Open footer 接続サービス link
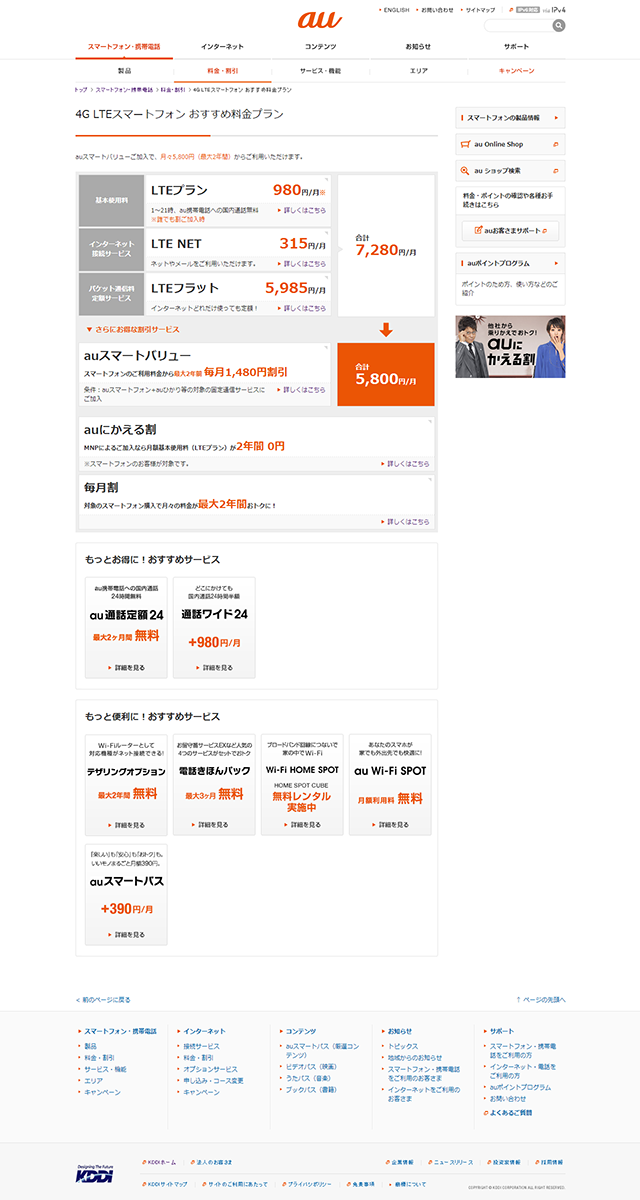The width and height of the screenshot is (640, 1200). pos(201,1046)
